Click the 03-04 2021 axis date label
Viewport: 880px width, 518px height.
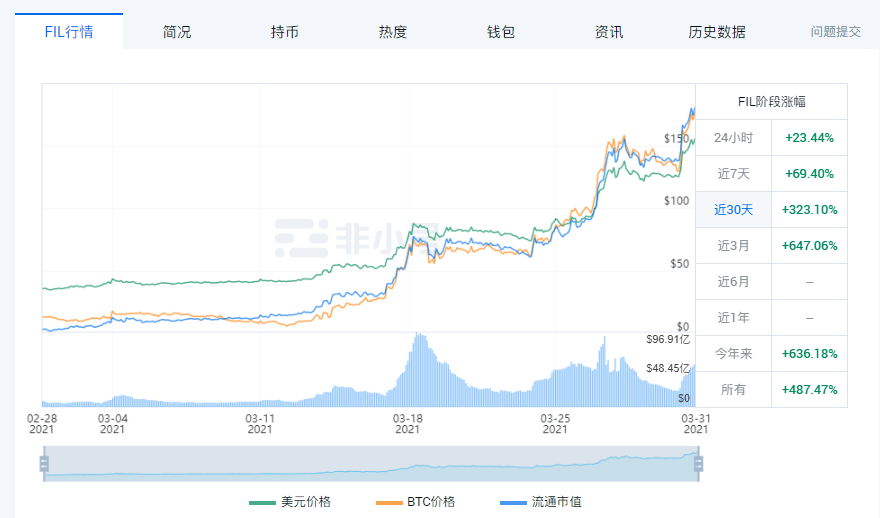[112, 424]
